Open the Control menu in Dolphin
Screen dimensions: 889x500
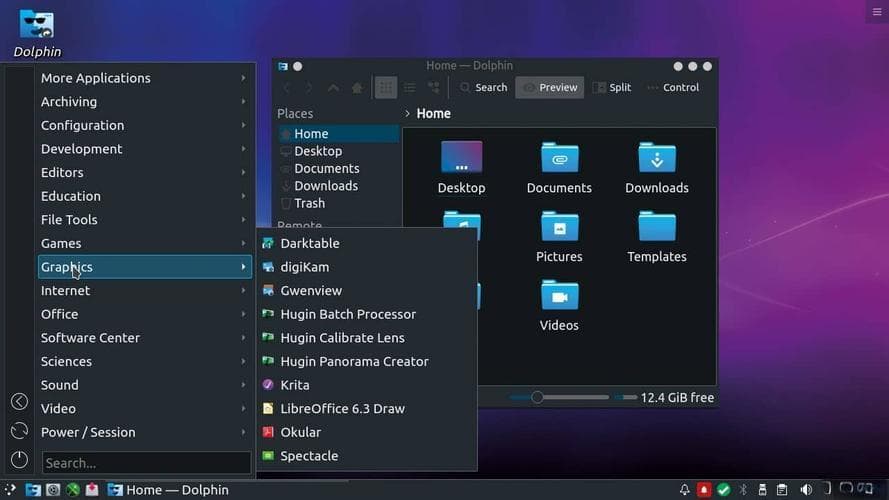673,88
